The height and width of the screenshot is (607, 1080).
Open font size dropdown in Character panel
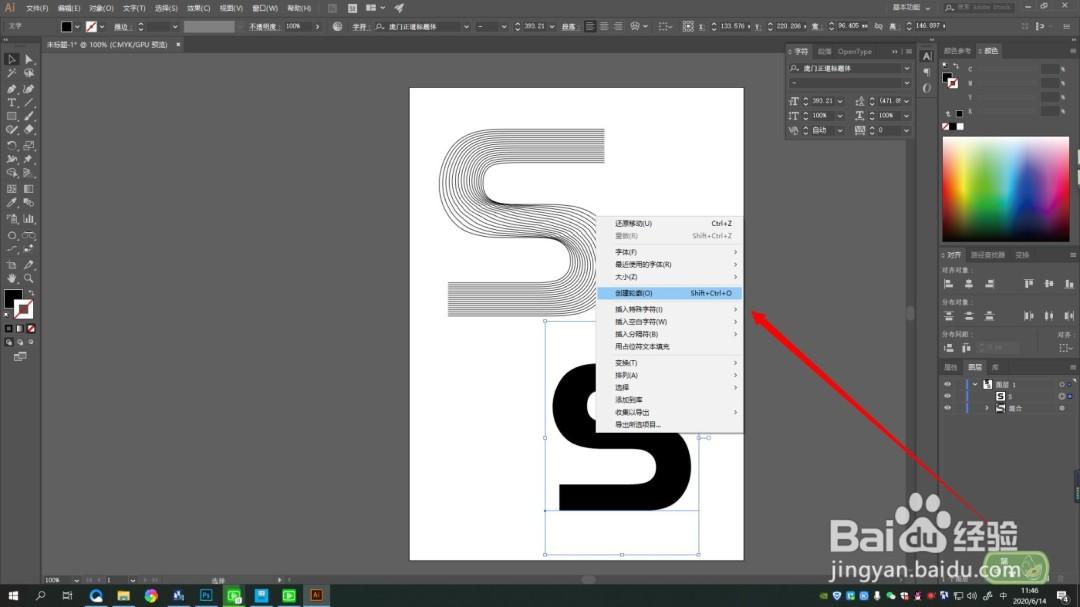[840, 101]
